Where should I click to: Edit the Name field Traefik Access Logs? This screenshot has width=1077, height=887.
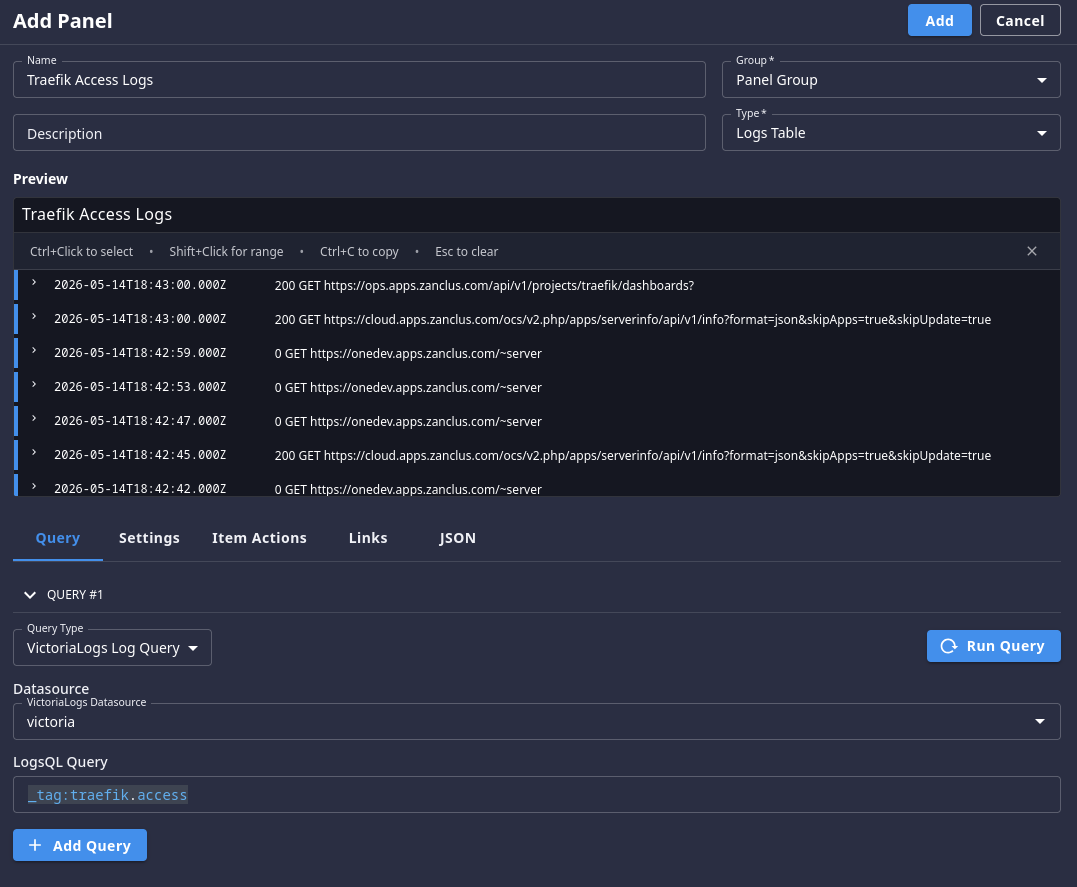point(359,80)
